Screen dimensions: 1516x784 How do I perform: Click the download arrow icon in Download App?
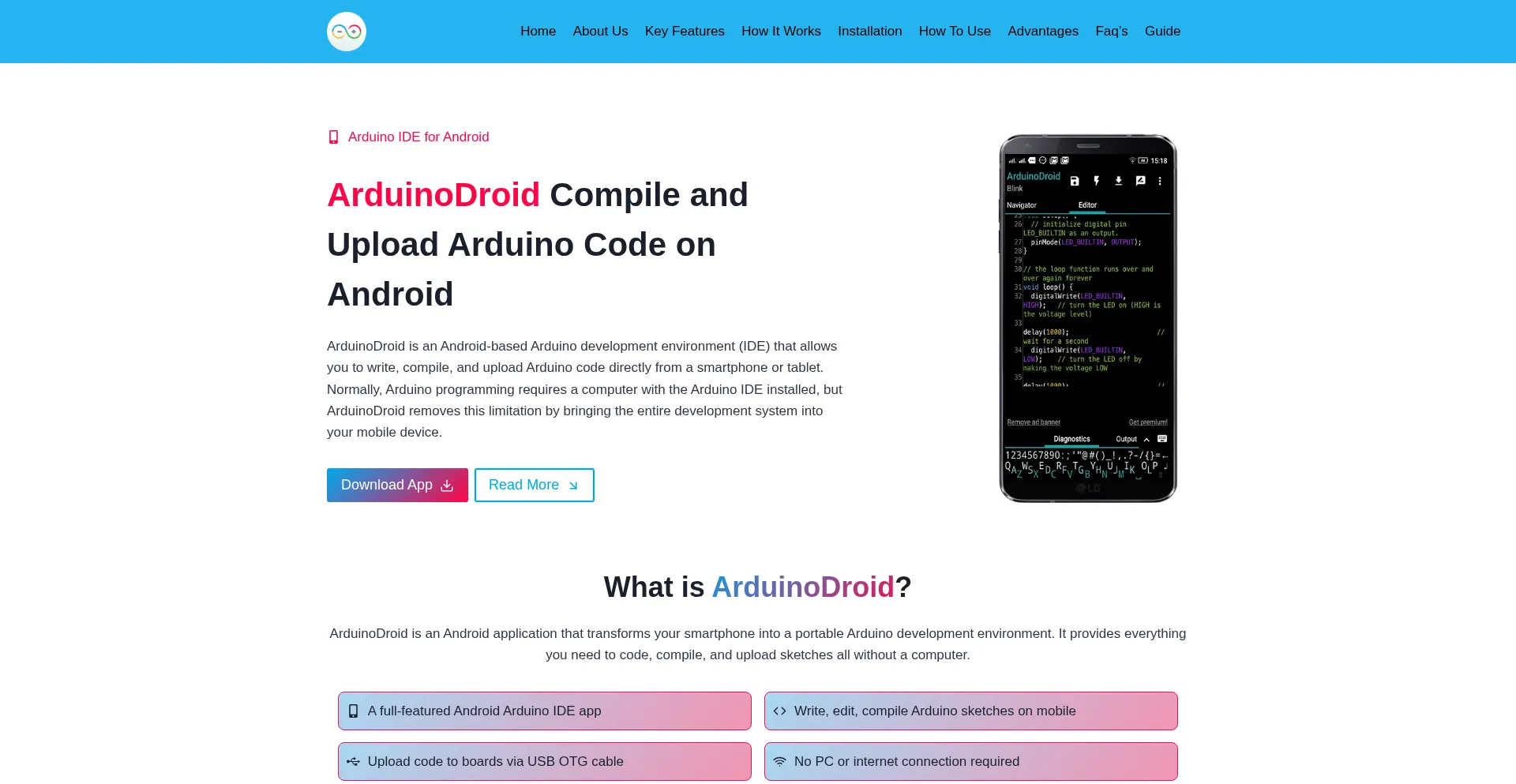click(447, 486)
